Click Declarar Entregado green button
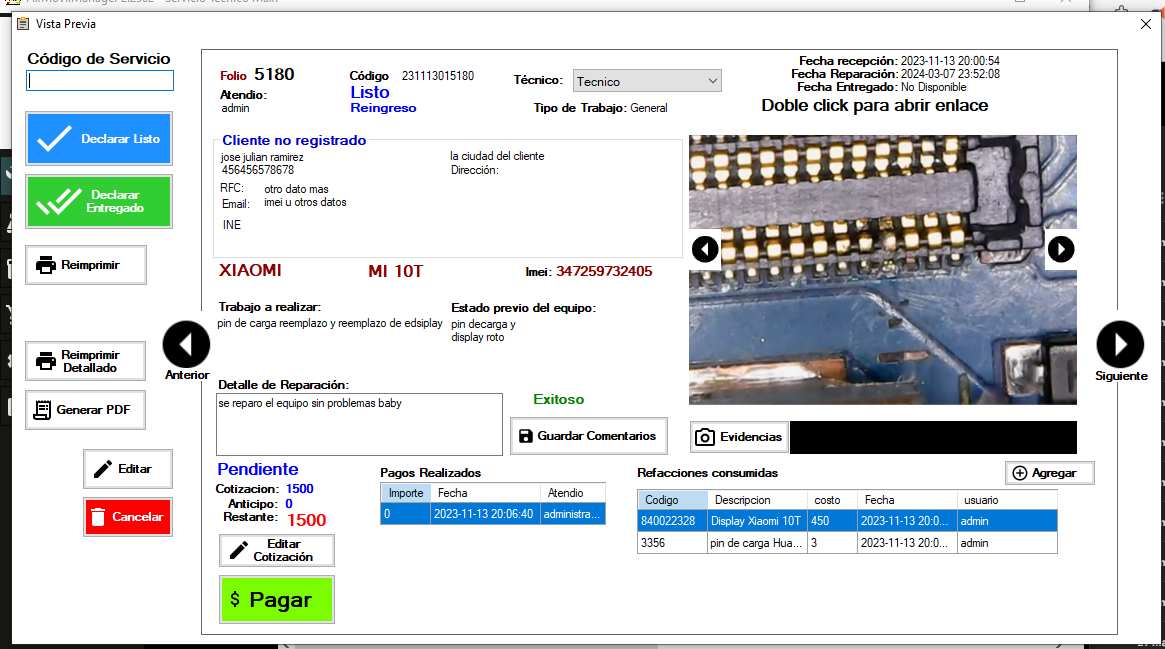Viewport: 1165px width, 649px height. (99, 201)
